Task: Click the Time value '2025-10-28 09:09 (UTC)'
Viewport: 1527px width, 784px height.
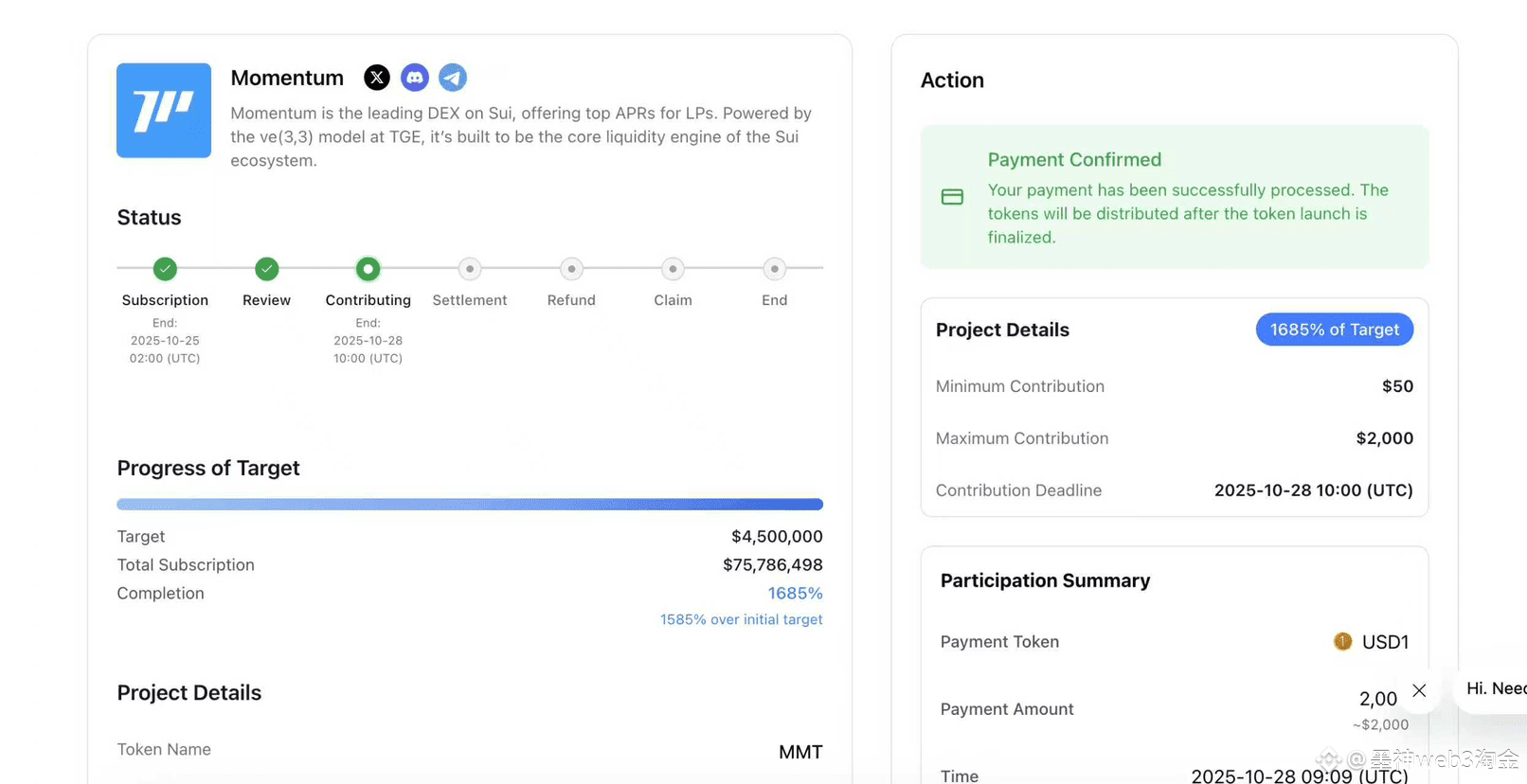Action: click(x=1300, y=775)
